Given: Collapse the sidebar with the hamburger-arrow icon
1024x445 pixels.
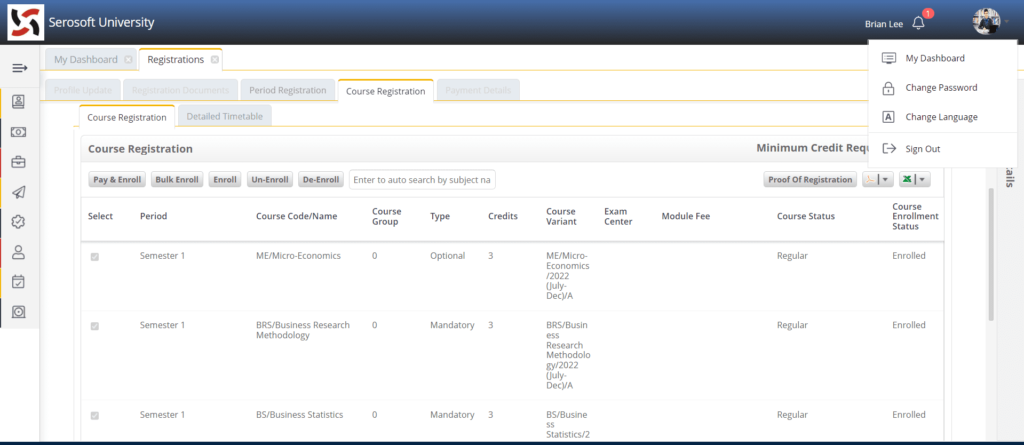Looking at the screenshot, I should (20, 68).
